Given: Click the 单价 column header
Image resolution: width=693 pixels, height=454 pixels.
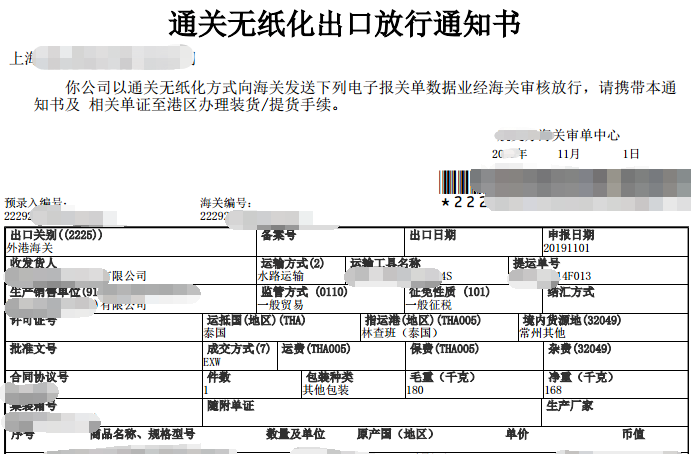Looking at the screenshot, I should (517, 434).
